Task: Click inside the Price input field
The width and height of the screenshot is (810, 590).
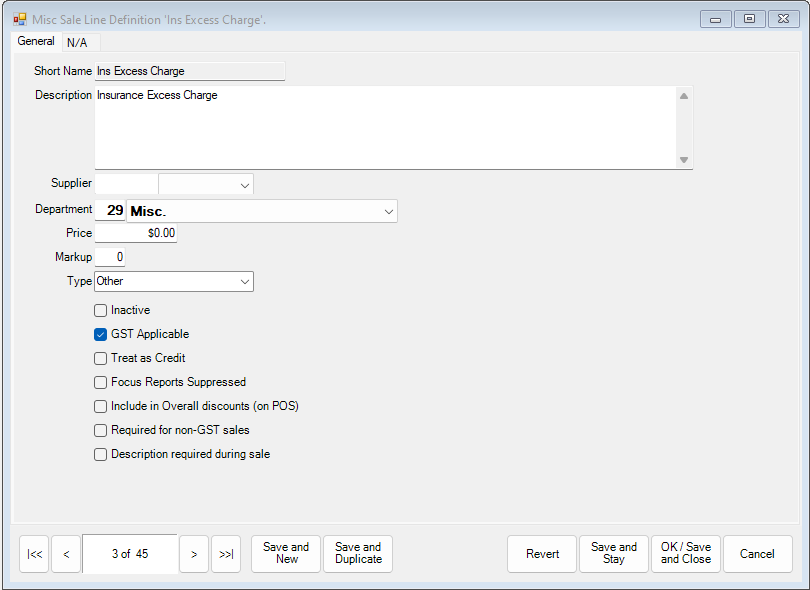Action: pos(135,233)
